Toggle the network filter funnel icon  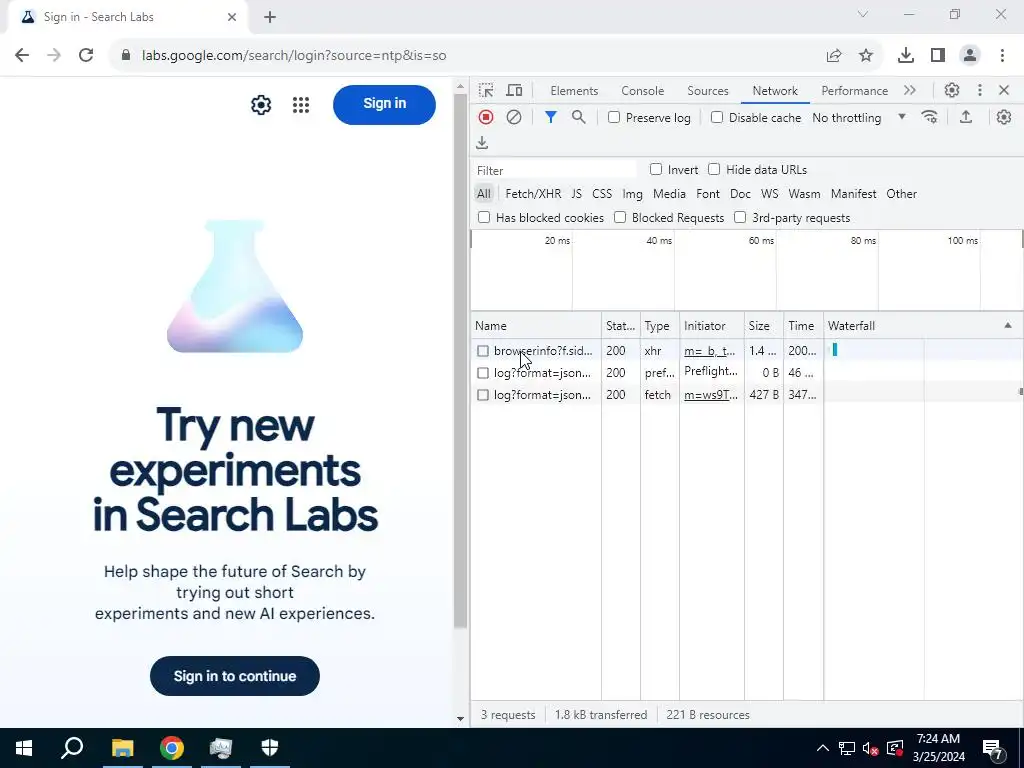point(551,117)
